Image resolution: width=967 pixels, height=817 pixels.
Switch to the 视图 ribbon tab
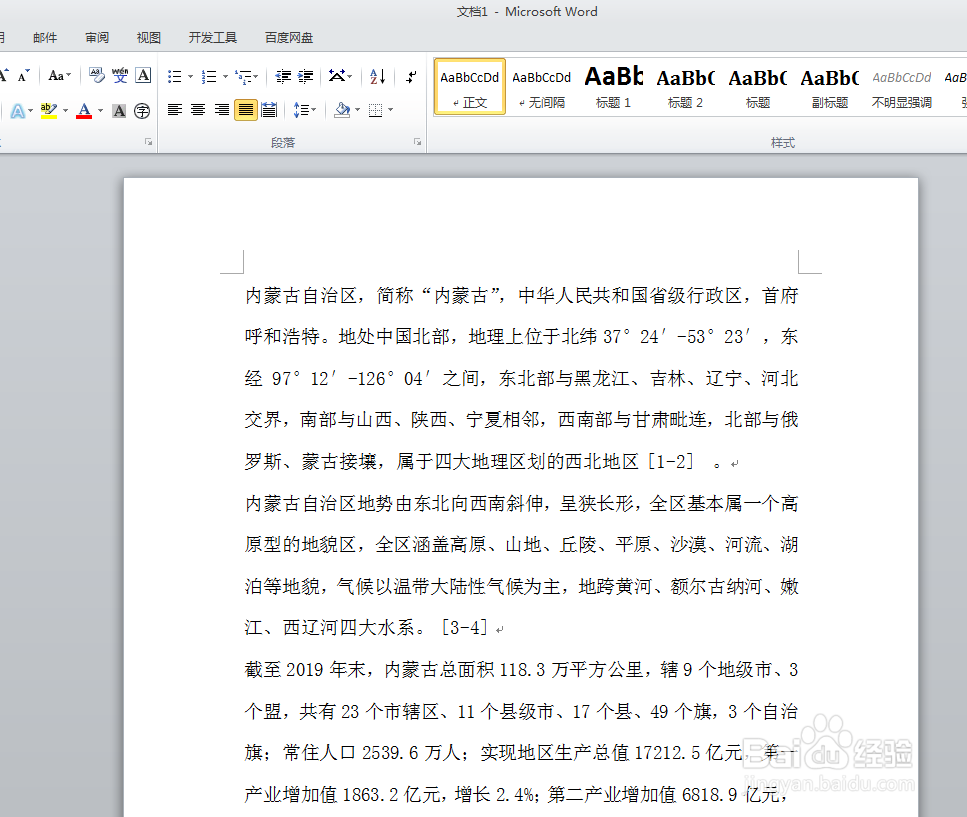pos(148,37)
